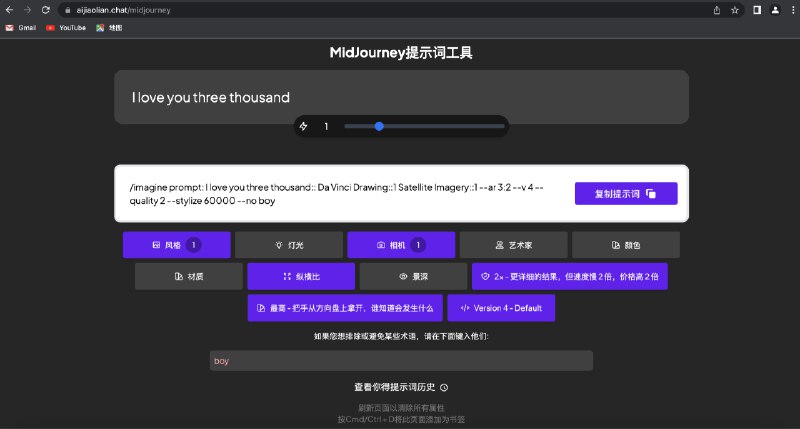Click the blue slider handle
The image size is (800, 429).
tap(379, 126)
